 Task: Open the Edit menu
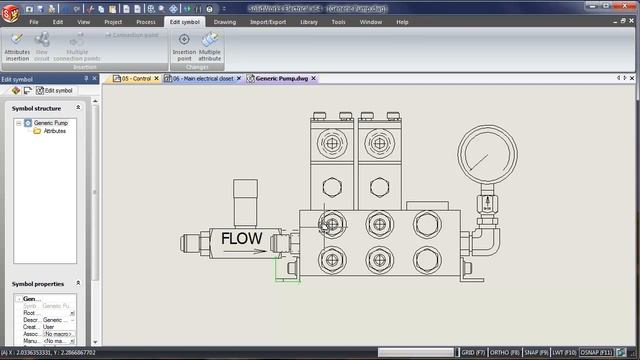pos(58,22)
